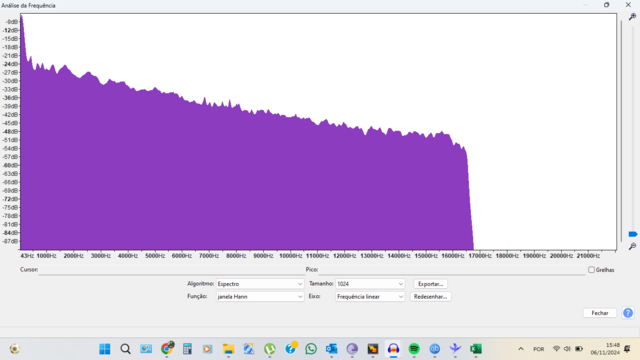The image size is (640, 360).
Task: Open the Eixo dropdown showing Frequência linear
Action: [x=370, y=297]
